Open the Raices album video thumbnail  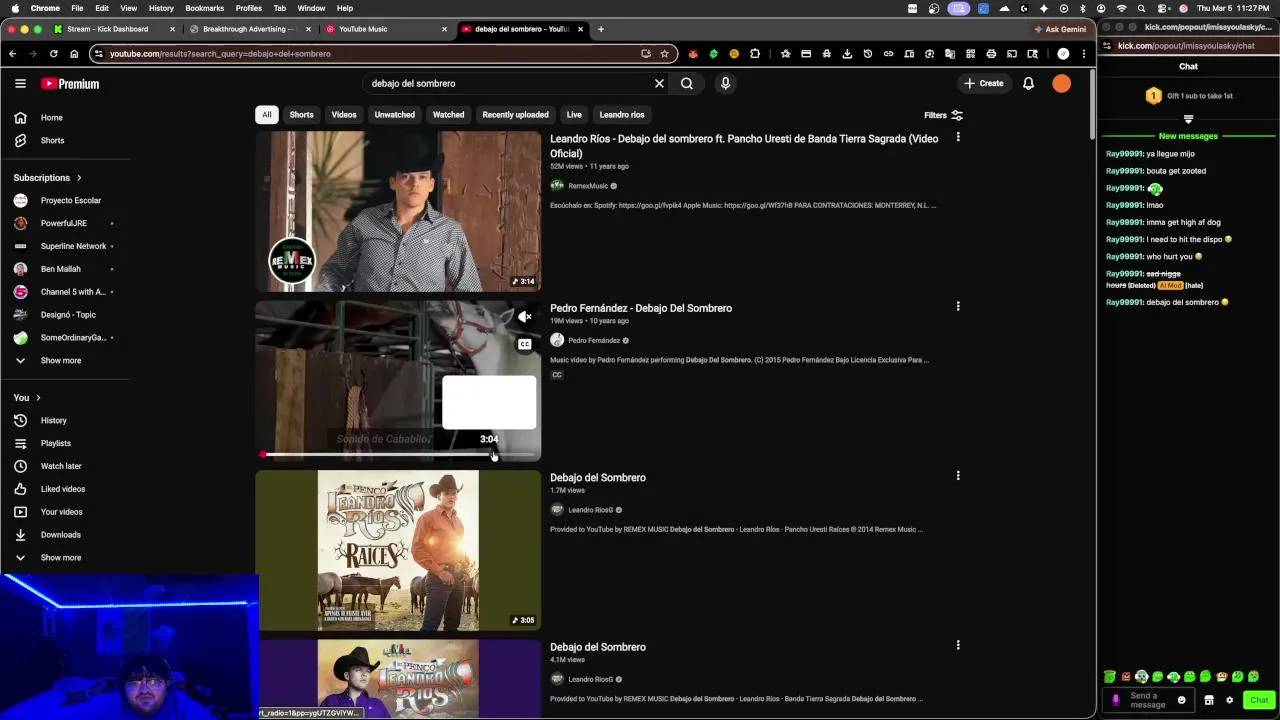(398, 550)
